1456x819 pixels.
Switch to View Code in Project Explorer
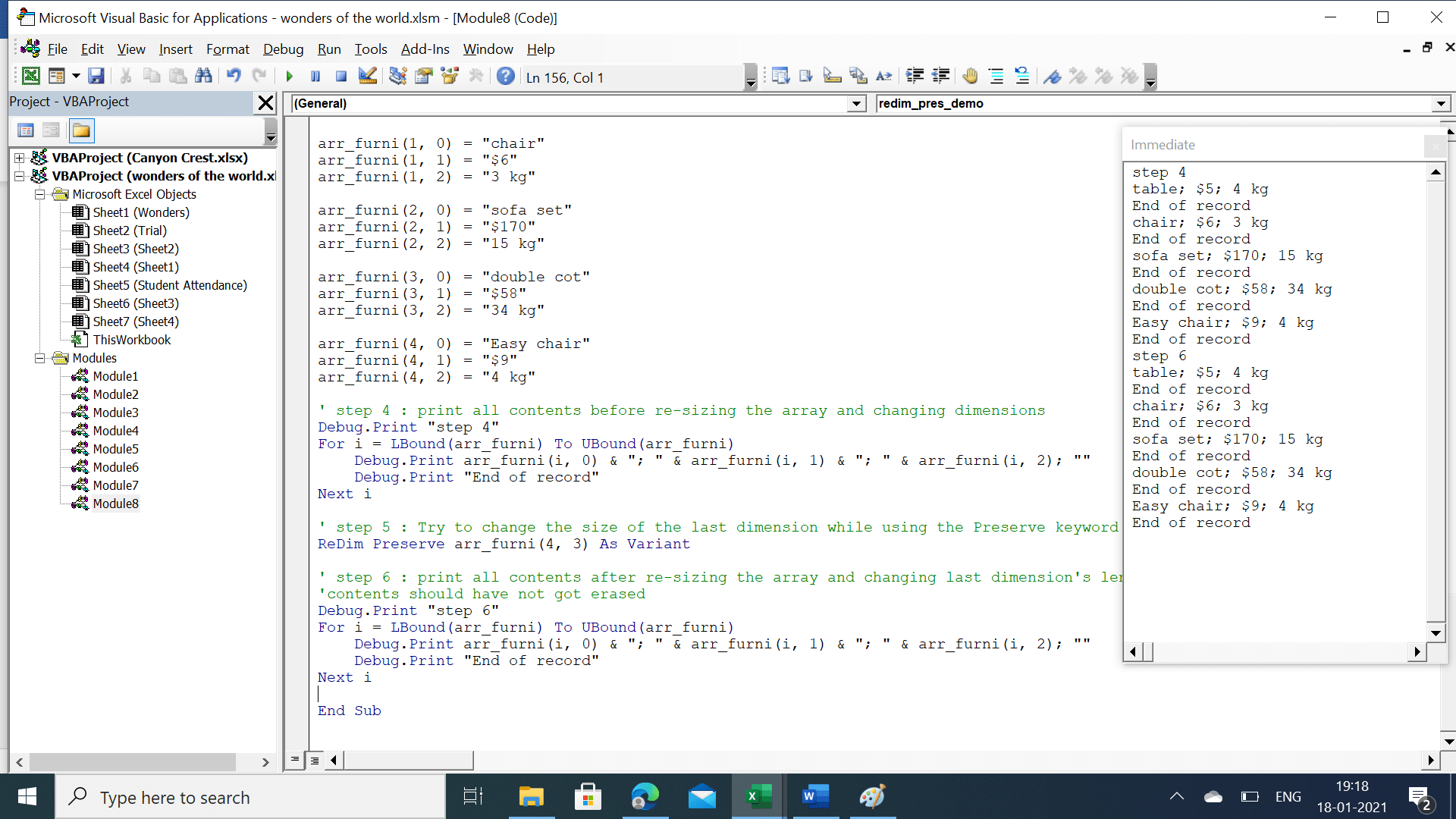(x=26, y=130)
